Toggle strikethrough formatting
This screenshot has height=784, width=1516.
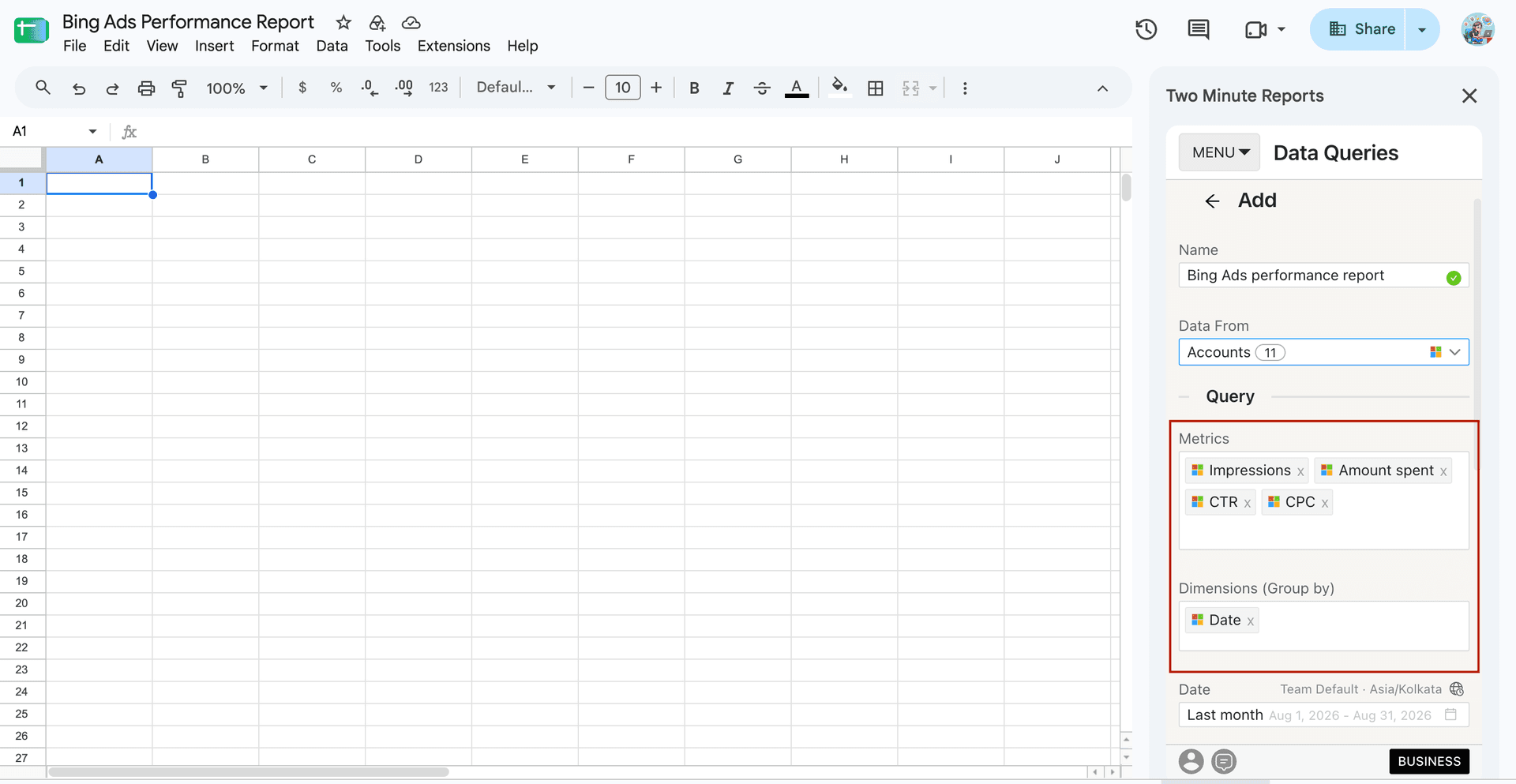(x=762, y=88)
